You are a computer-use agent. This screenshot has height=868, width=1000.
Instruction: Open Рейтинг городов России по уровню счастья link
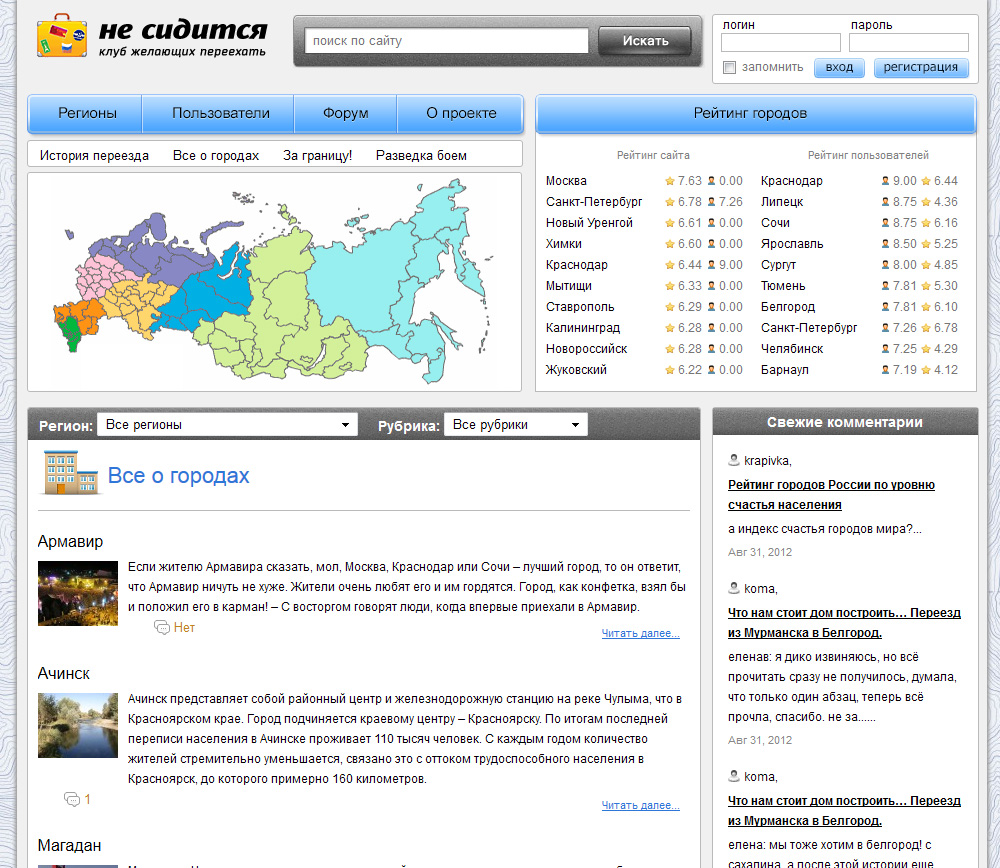pyautogui.click(x=831, y=495)
